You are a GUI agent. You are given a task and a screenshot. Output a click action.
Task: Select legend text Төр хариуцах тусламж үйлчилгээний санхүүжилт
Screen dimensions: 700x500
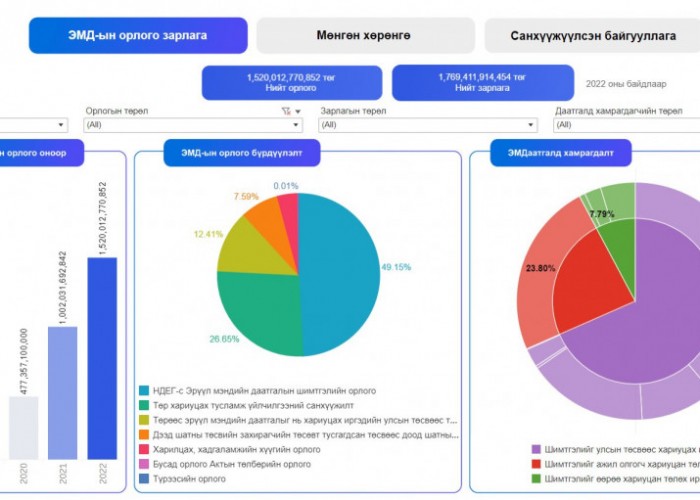(253, 405)
